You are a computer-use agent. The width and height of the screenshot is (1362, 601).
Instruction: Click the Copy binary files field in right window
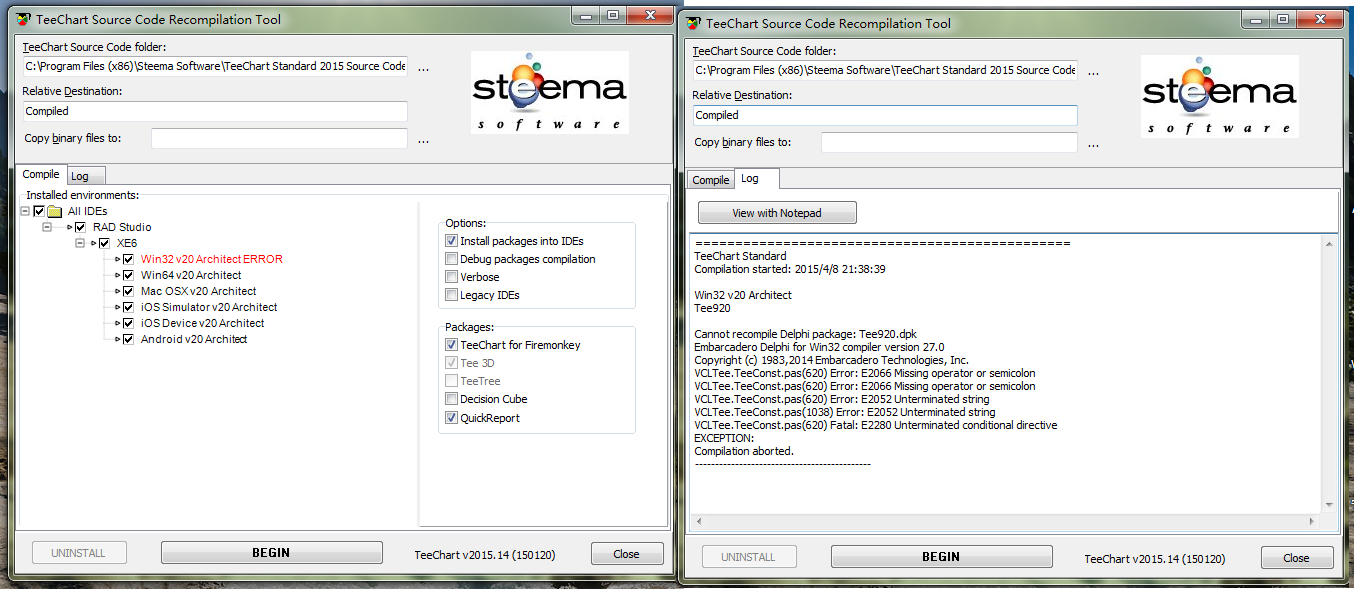click(949, 142)
